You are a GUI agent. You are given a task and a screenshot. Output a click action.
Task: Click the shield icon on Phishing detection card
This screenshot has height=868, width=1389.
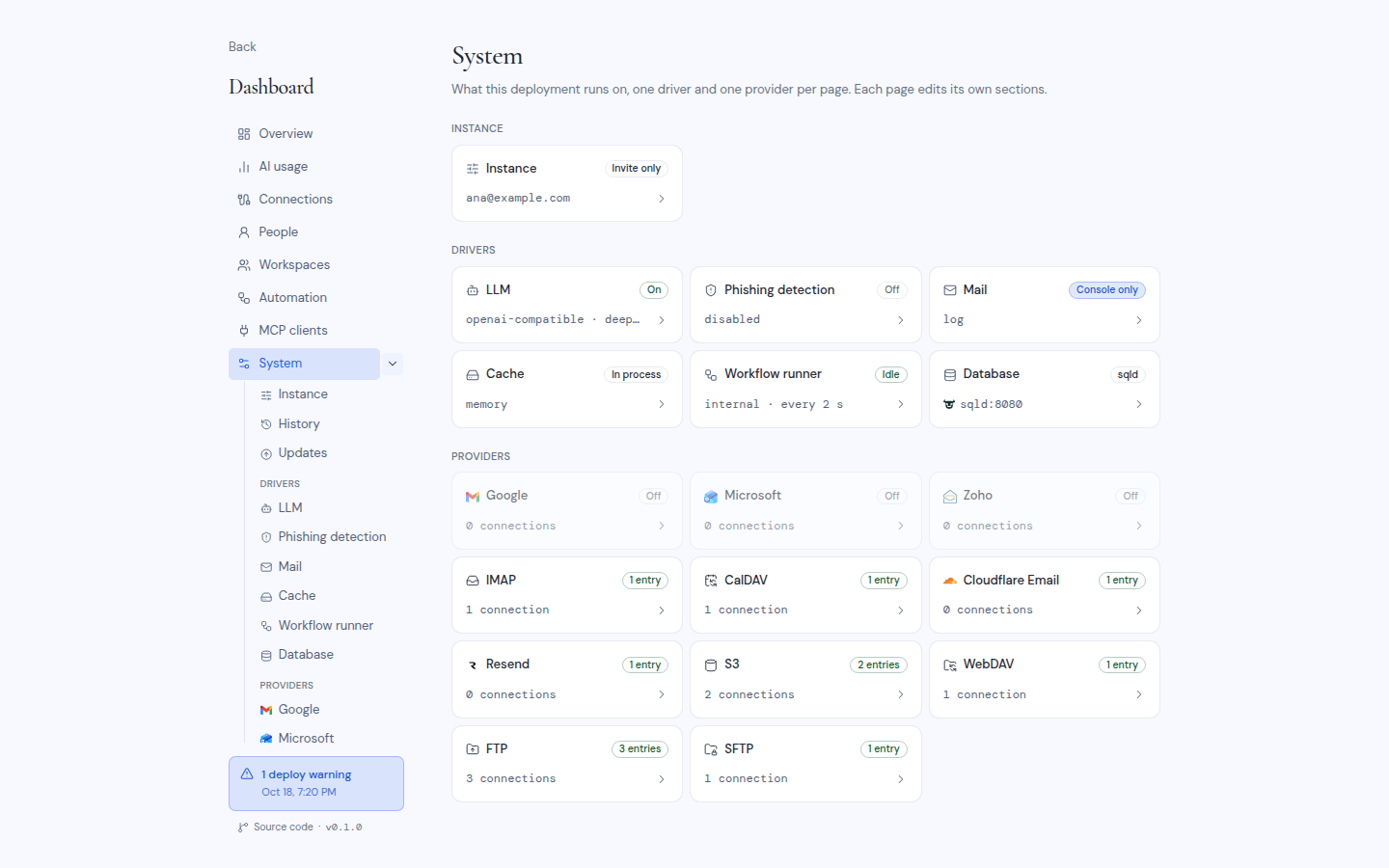point(711,290)
